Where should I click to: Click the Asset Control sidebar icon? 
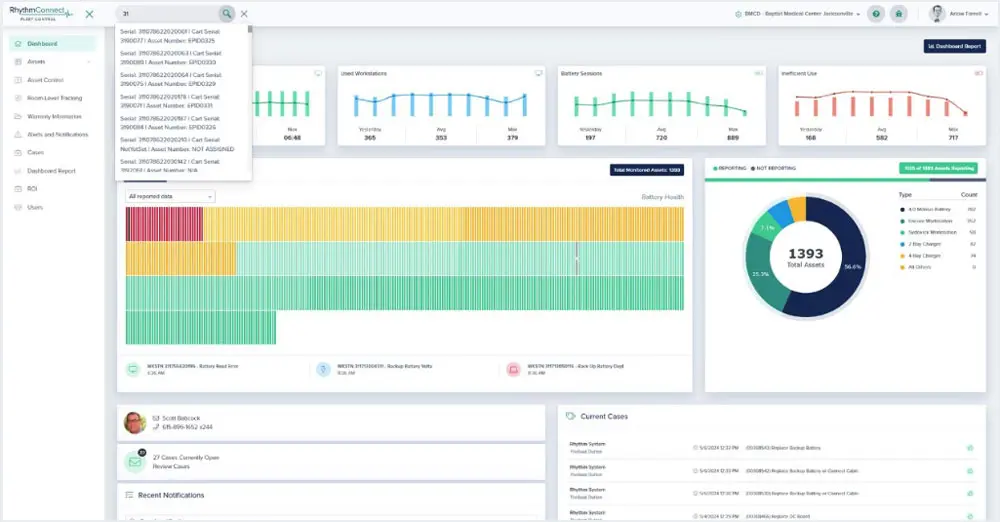pyautogui.click(x=18, y=80)
